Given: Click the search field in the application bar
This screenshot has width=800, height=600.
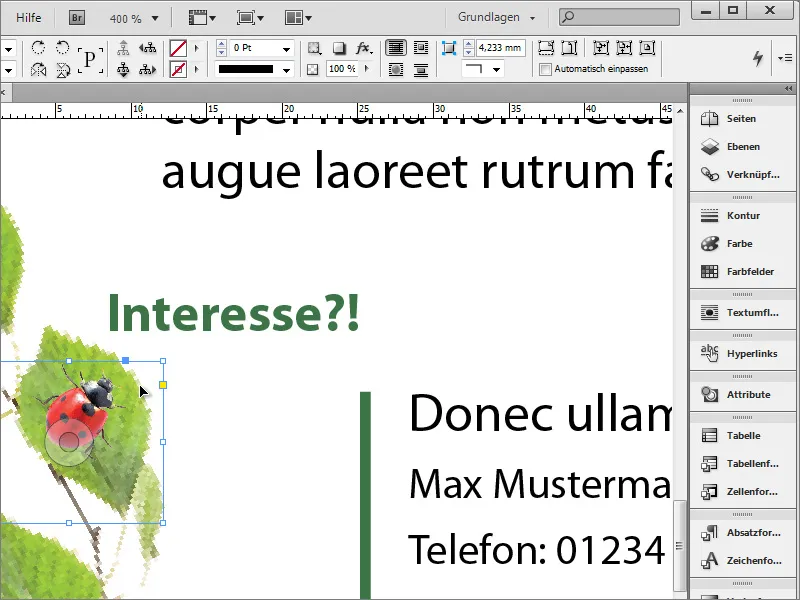Looking at the screenshot, I should [619, 17].
